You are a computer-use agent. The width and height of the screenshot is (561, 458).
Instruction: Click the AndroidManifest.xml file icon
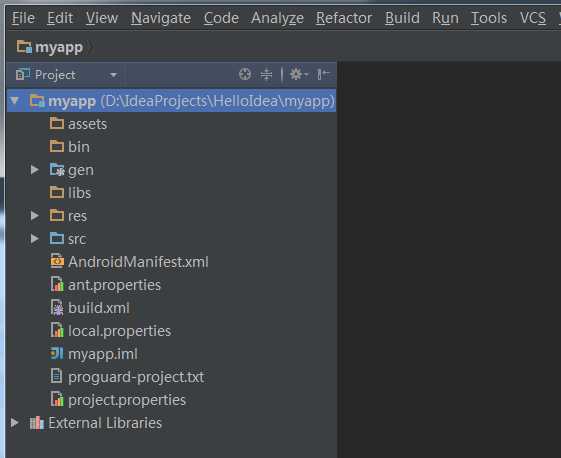57,261
